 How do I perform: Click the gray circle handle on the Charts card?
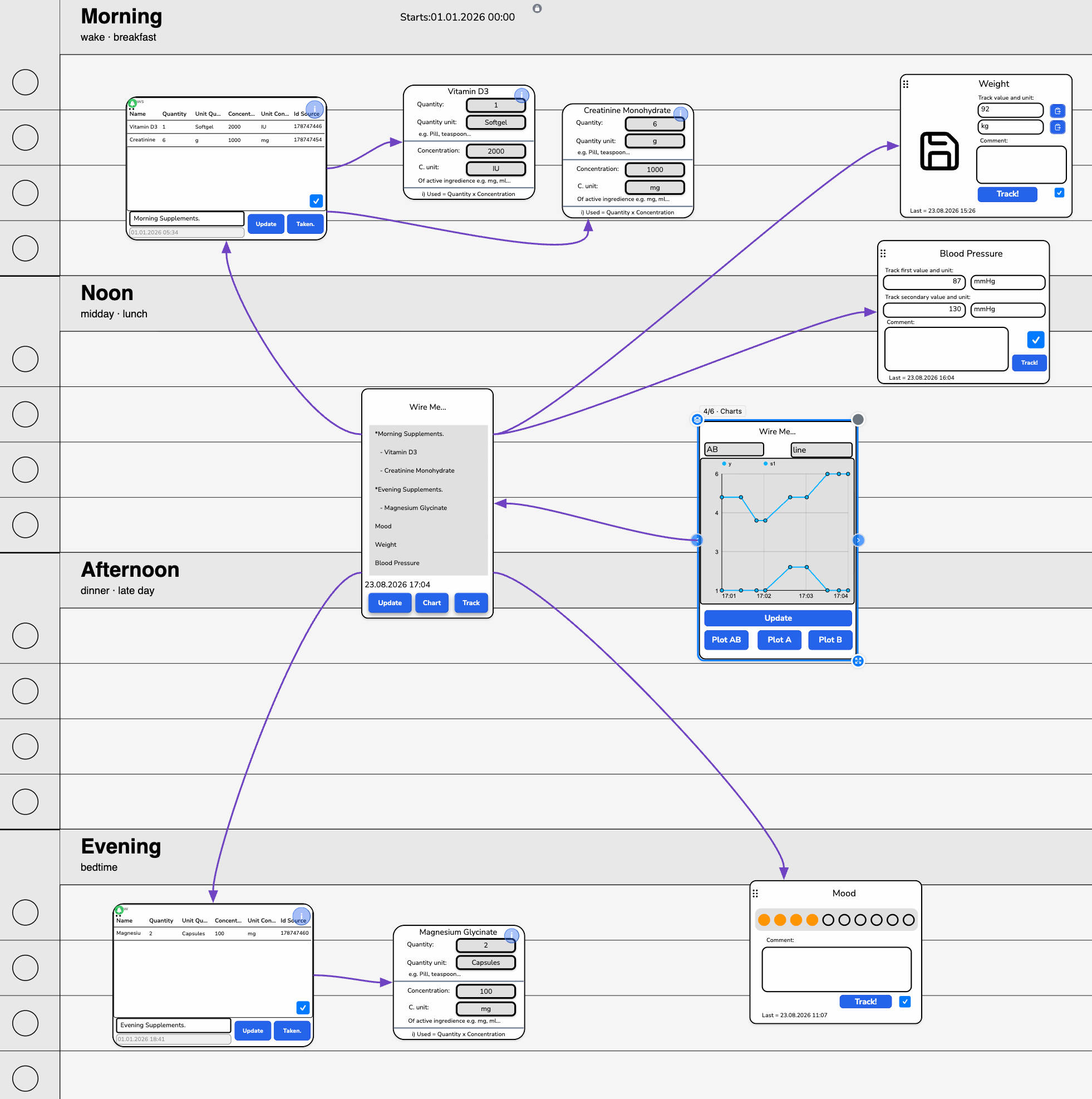point(858,419)
